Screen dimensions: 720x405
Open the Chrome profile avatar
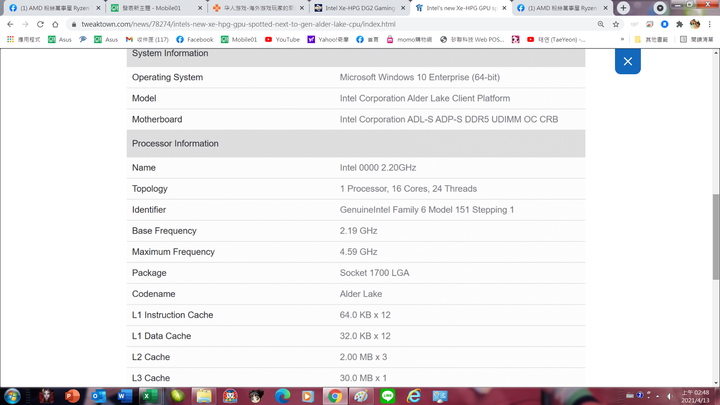point(695,24)
